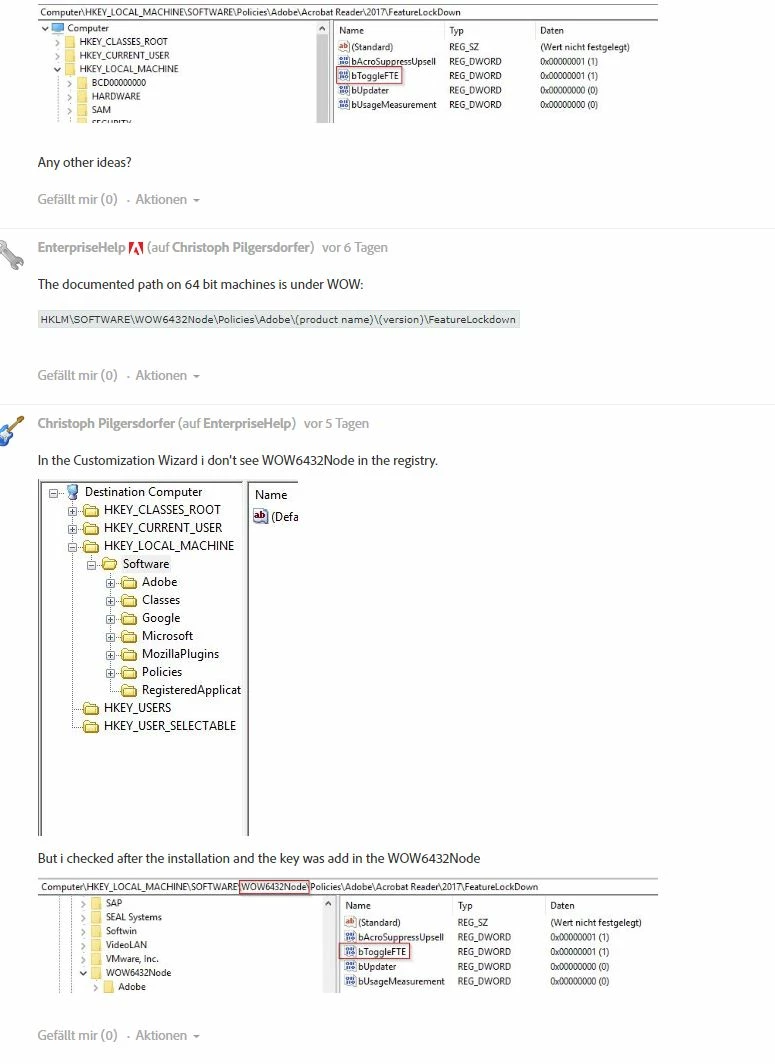Click the Computer icon in top registry tree

click(58, 28)
